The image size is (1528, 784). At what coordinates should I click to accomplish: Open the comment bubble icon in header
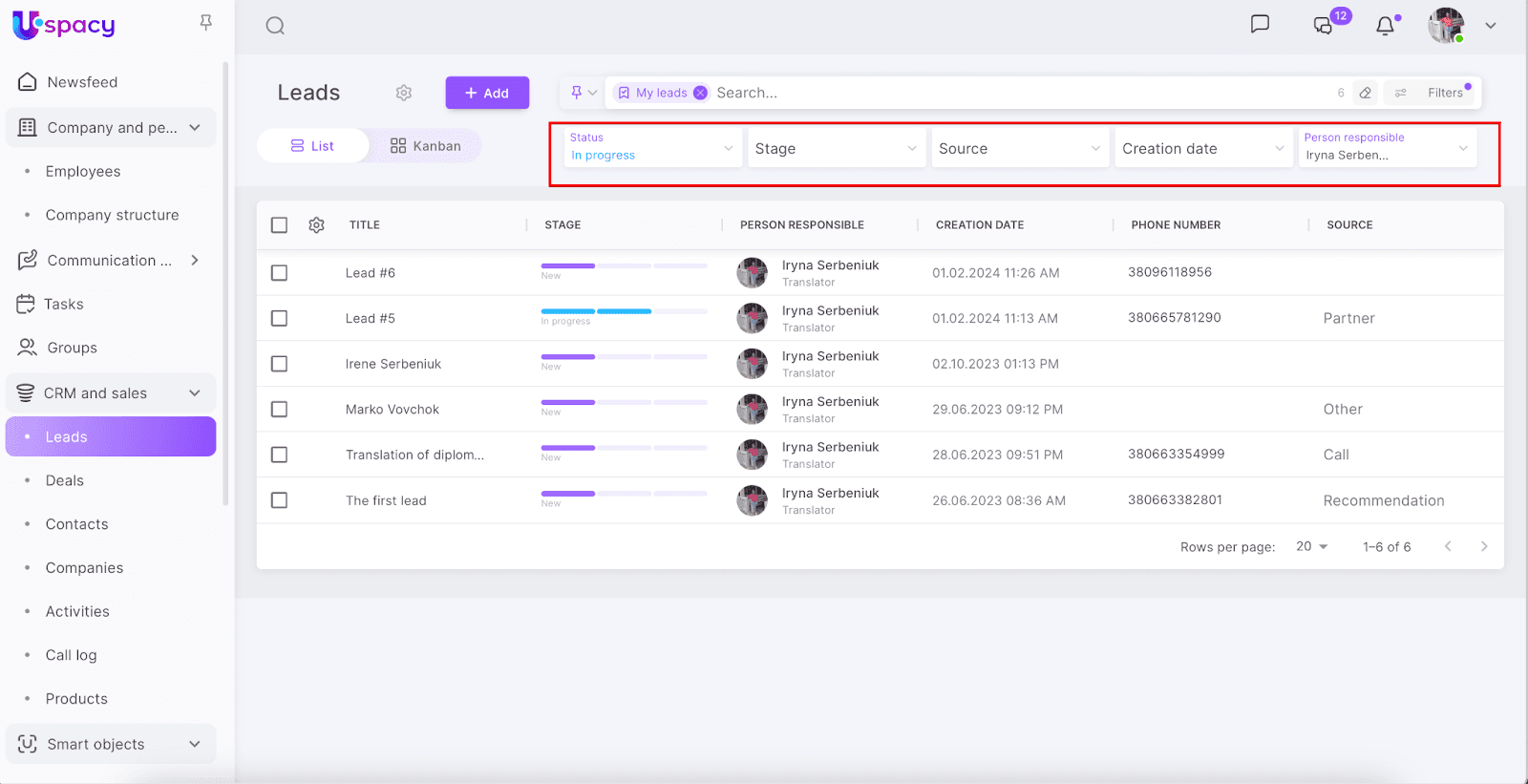pyautogui.click(x=1260, y=24)
